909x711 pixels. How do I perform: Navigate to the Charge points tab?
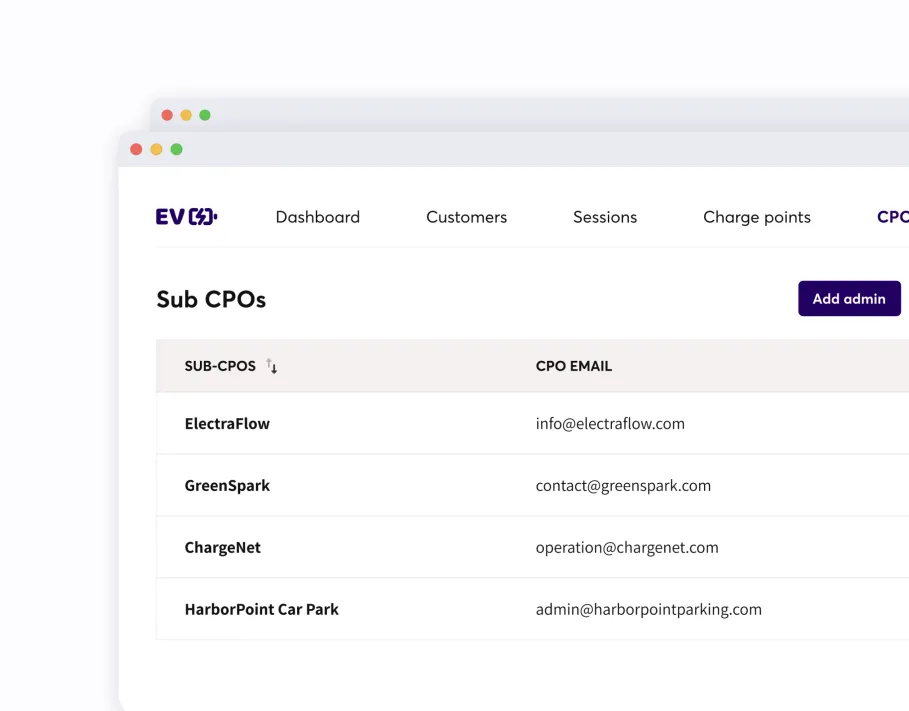pyautogui.click(x=756, y=217)
